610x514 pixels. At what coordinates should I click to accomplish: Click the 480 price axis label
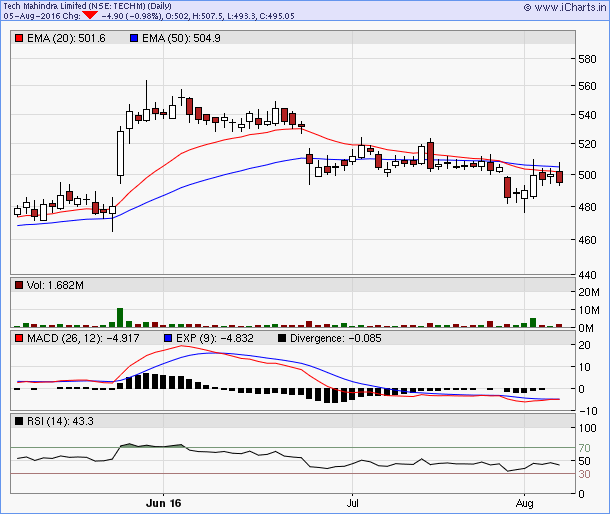point(587,207)
